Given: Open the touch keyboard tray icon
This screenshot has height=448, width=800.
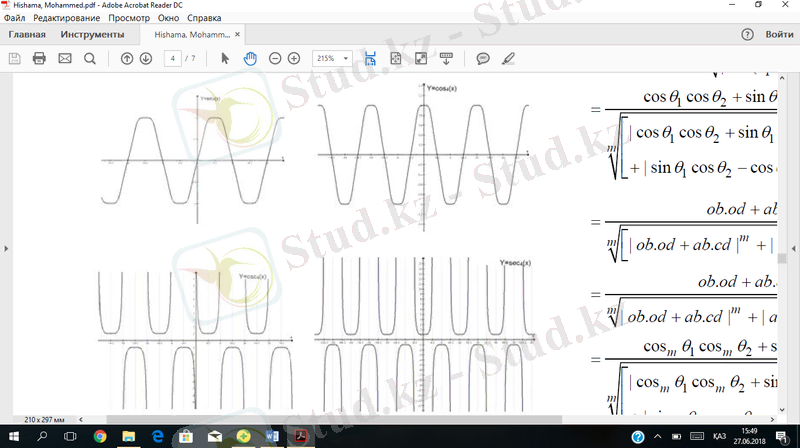Looking at the screenshot, I should (x=697, y=436).
